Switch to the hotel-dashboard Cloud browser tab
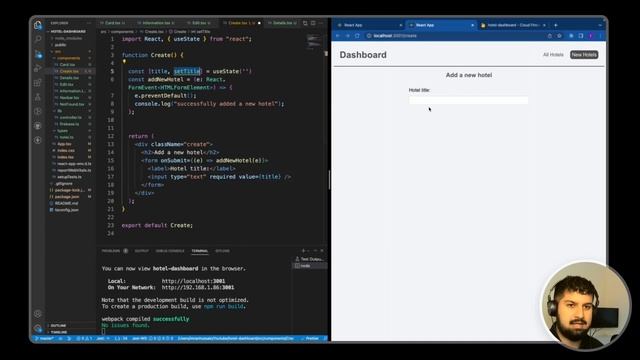The image size is (640, 360). tap(512, 25)
